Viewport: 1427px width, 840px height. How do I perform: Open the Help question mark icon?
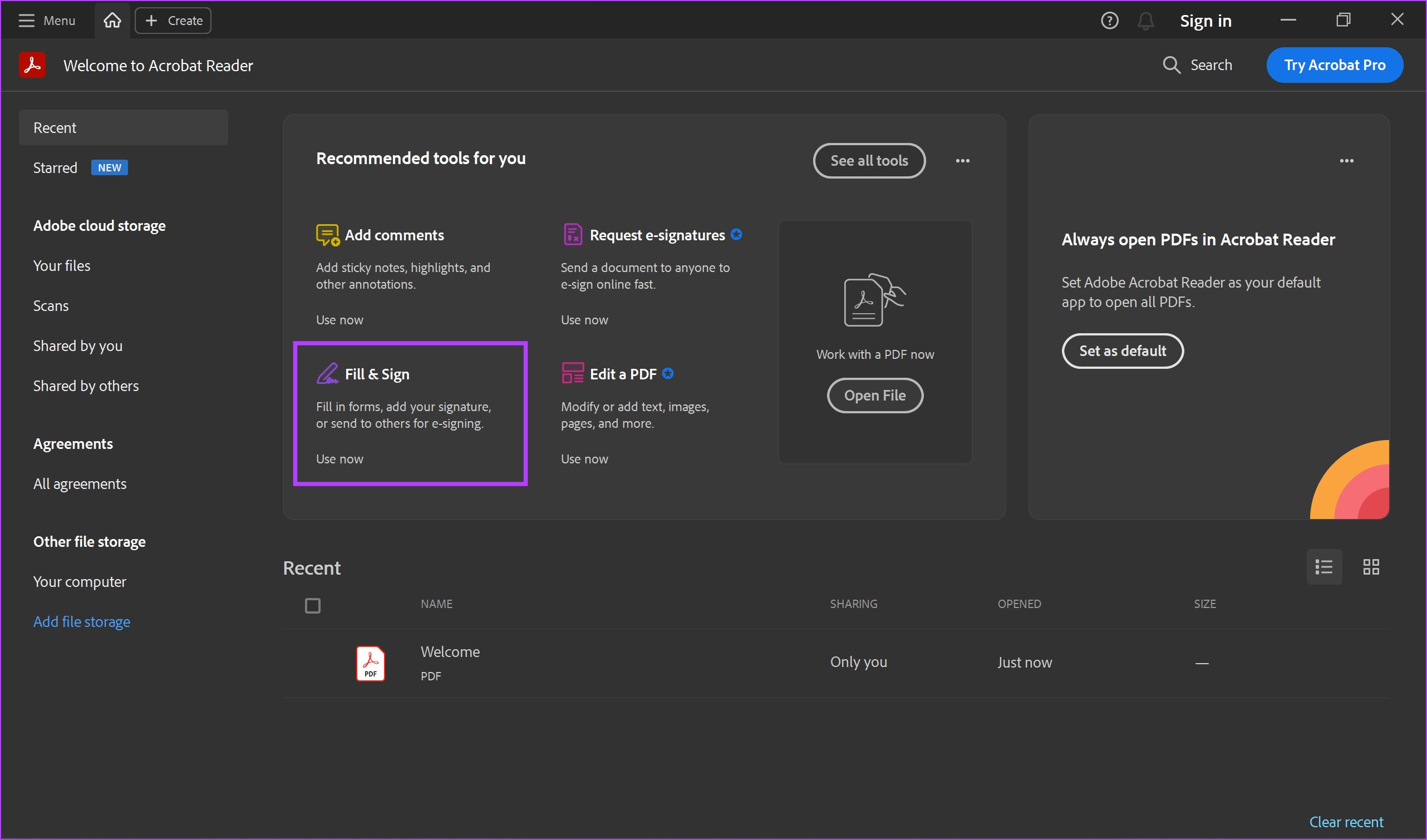(1109, 21)
